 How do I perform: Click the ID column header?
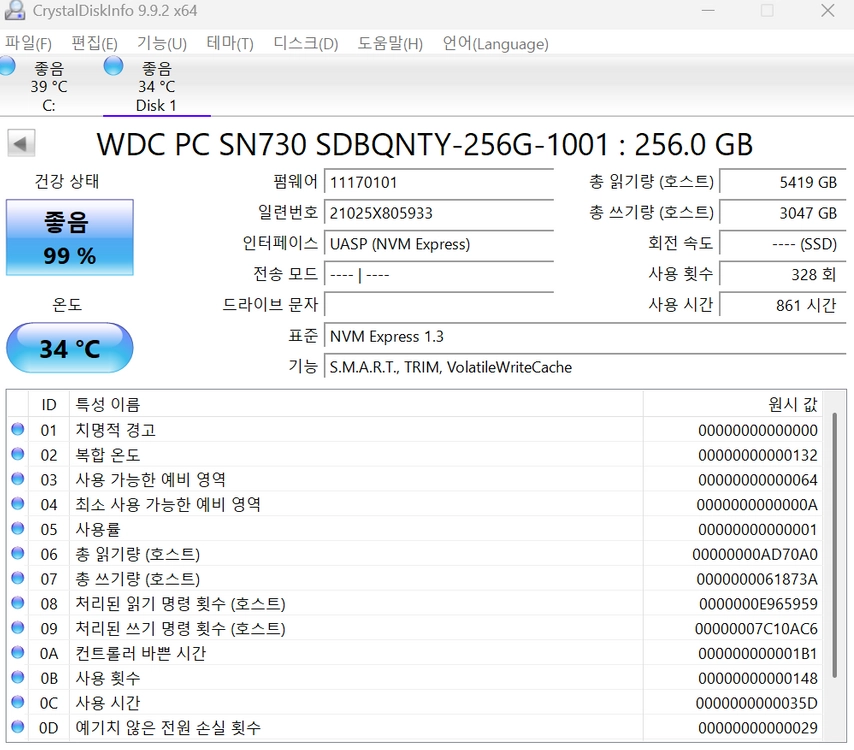(49, 404)
